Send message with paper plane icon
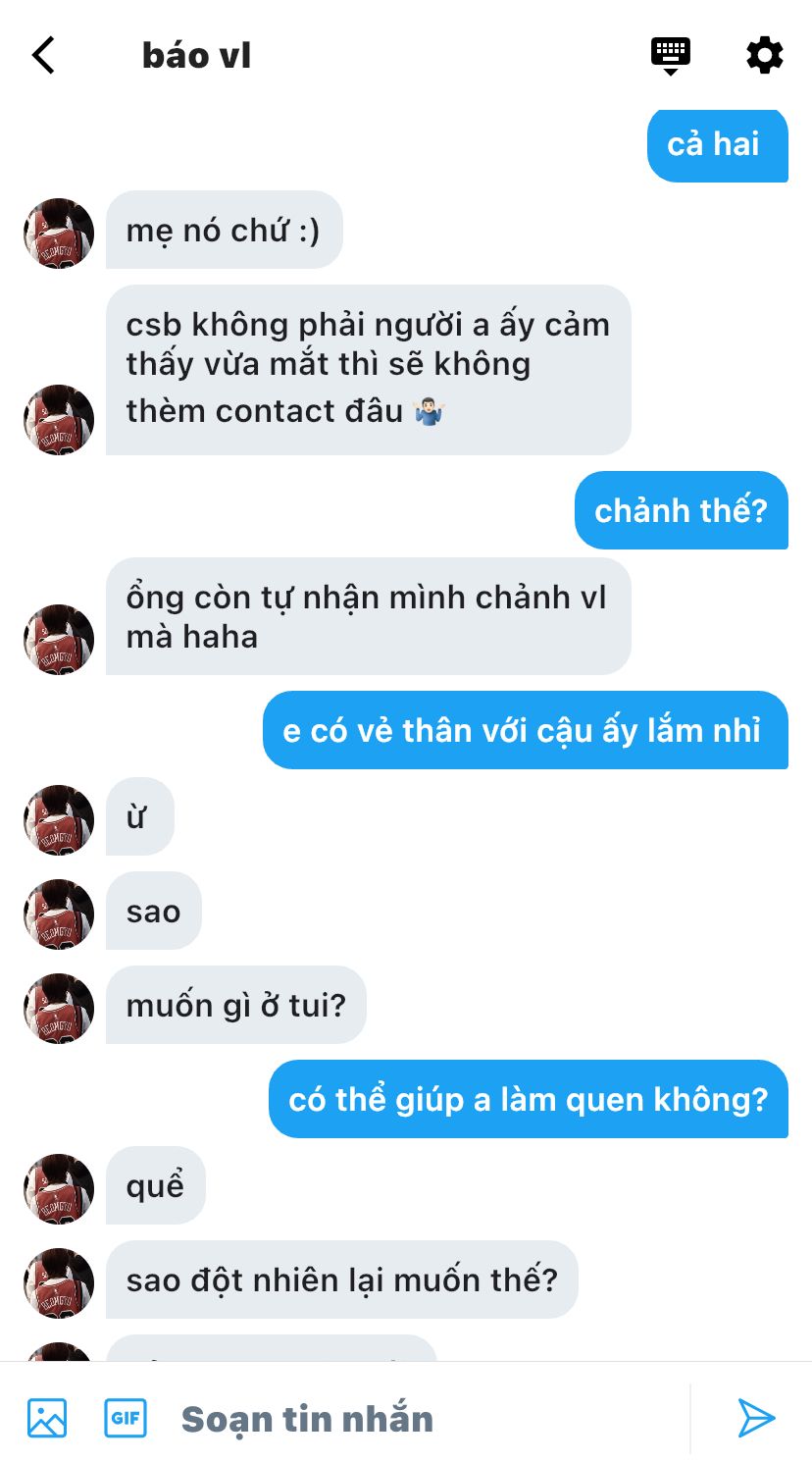This screenshot has width=812, height=1462. coord(756,1418)
